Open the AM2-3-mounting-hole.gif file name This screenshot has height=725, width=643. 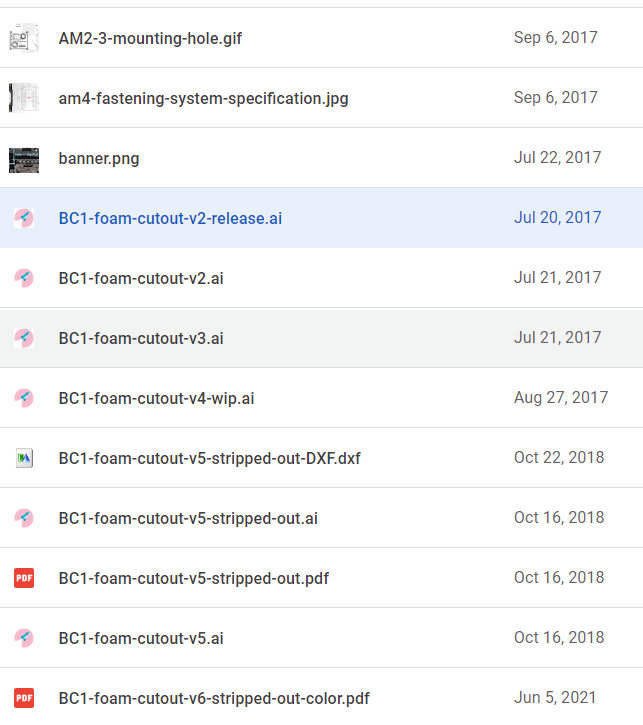150,38
